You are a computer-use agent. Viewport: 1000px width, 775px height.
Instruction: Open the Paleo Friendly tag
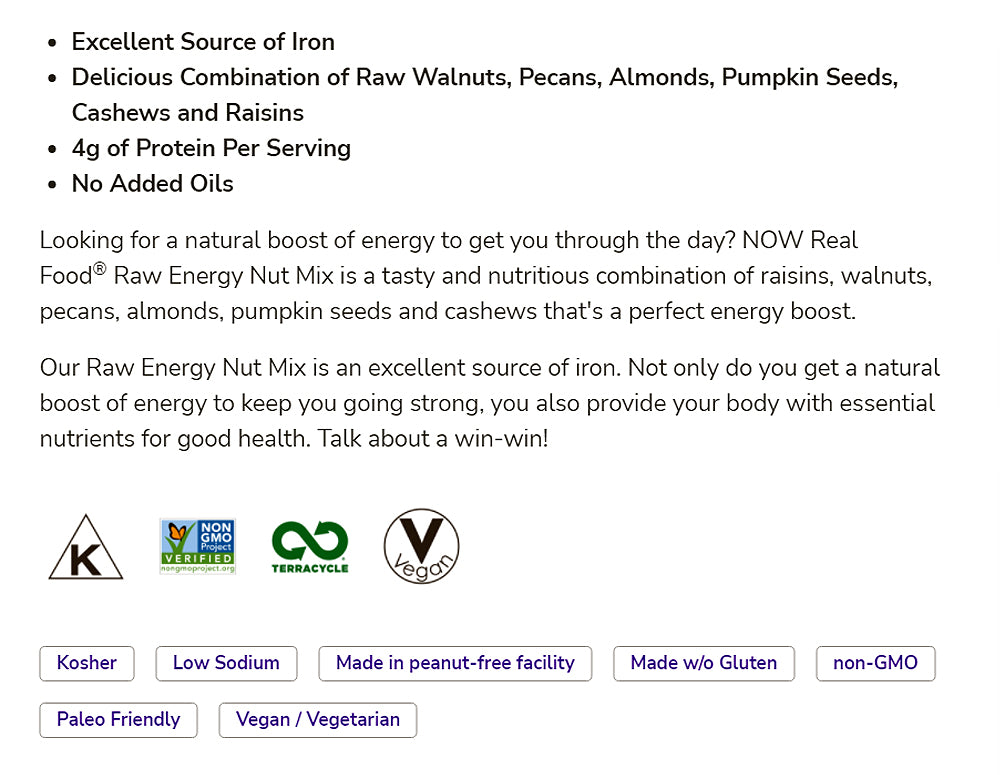tap(119, 719)
